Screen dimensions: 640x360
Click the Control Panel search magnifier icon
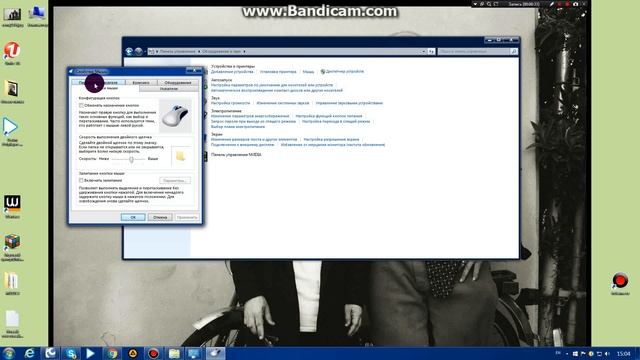(x=514, y=51)
